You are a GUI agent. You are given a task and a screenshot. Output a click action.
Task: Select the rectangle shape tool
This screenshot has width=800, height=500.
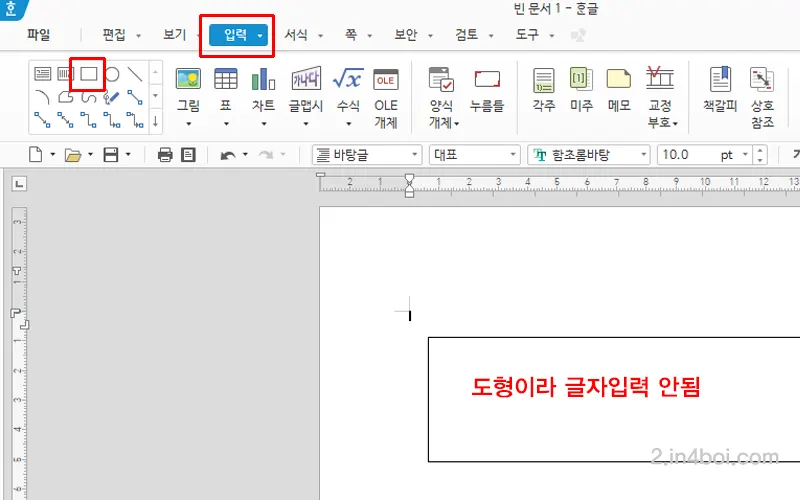89,74
